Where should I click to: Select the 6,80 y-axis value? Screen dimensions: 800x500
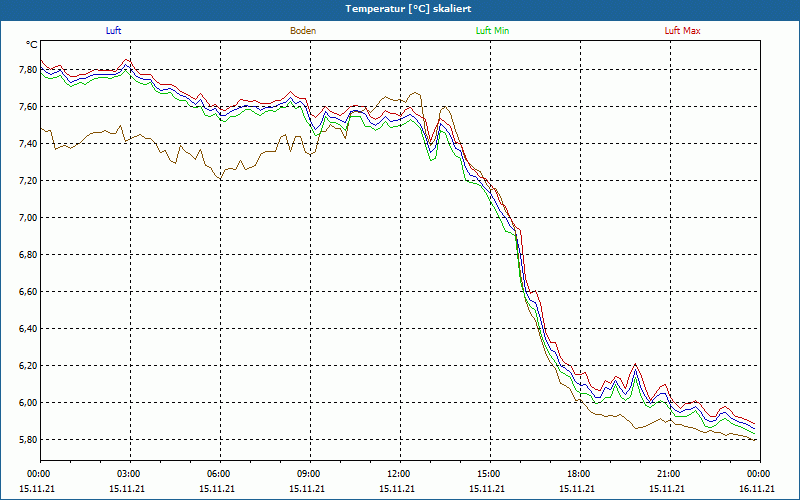coord(28,255)
